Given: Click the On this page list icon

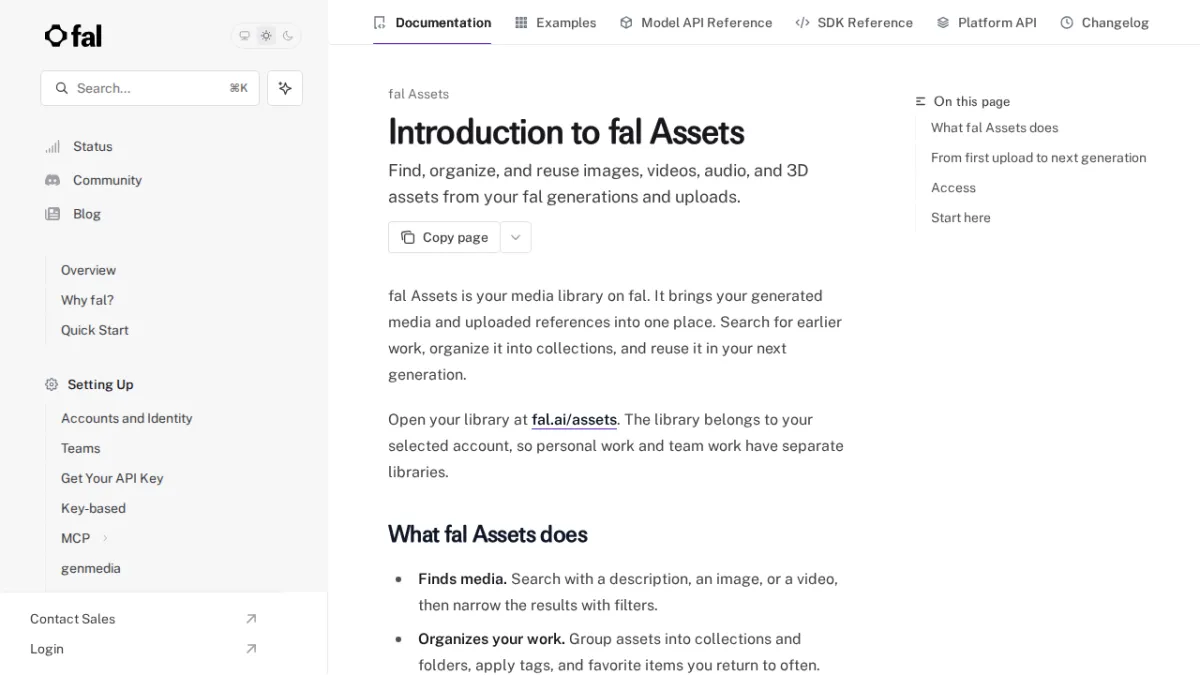Looking at the screenshot, I should (921, 102).
